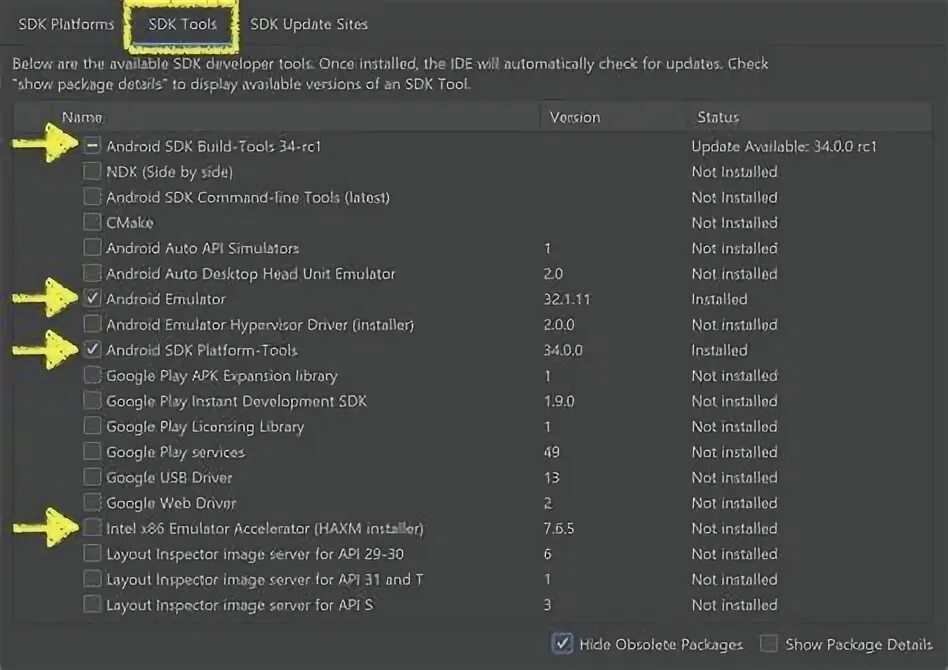The width and height of the screenshot is (948, 670).
Task: Sort the list by Name column header
Action: click(x=82, y=117)
